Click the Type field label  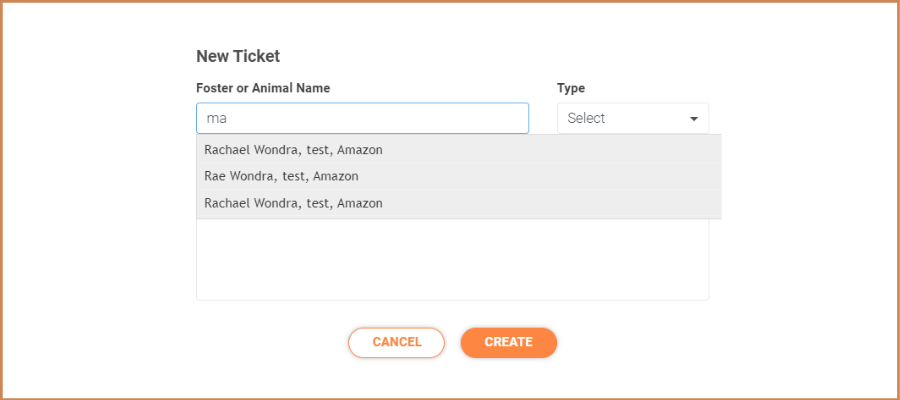(571, 88)
